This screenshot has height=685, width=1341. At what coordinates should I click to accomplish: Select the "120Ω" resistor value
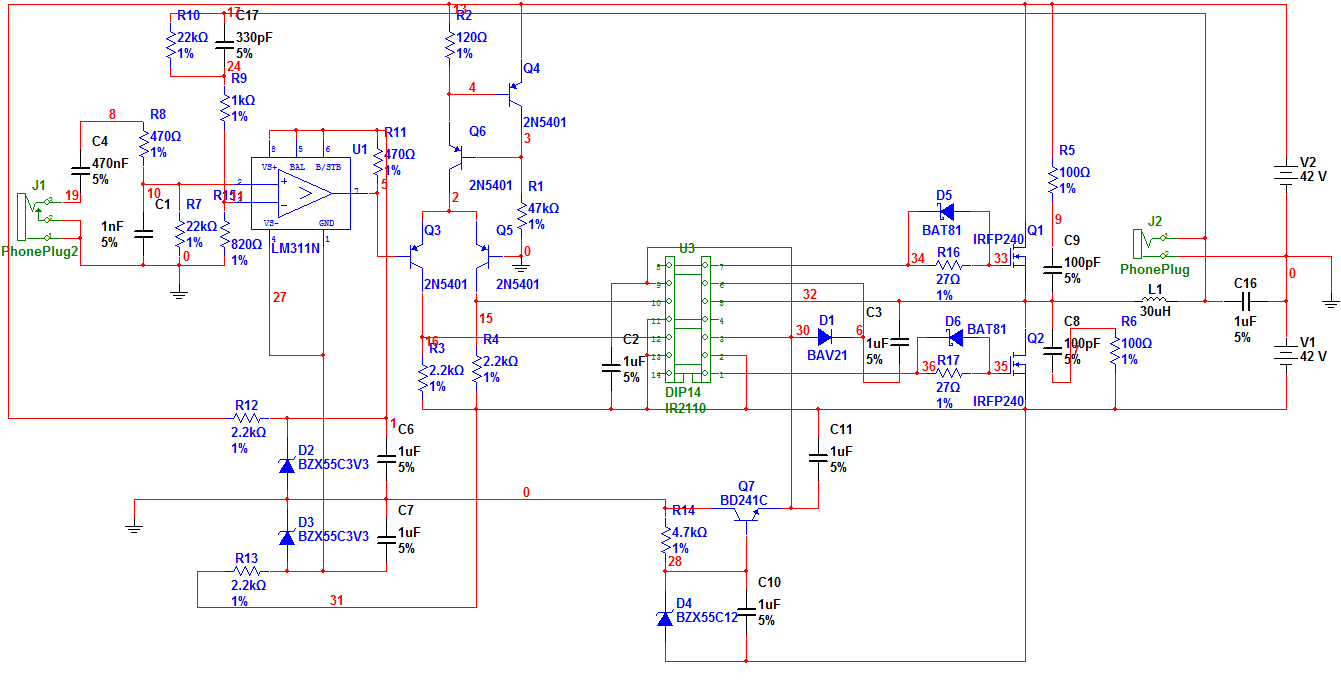pos(471,37)
